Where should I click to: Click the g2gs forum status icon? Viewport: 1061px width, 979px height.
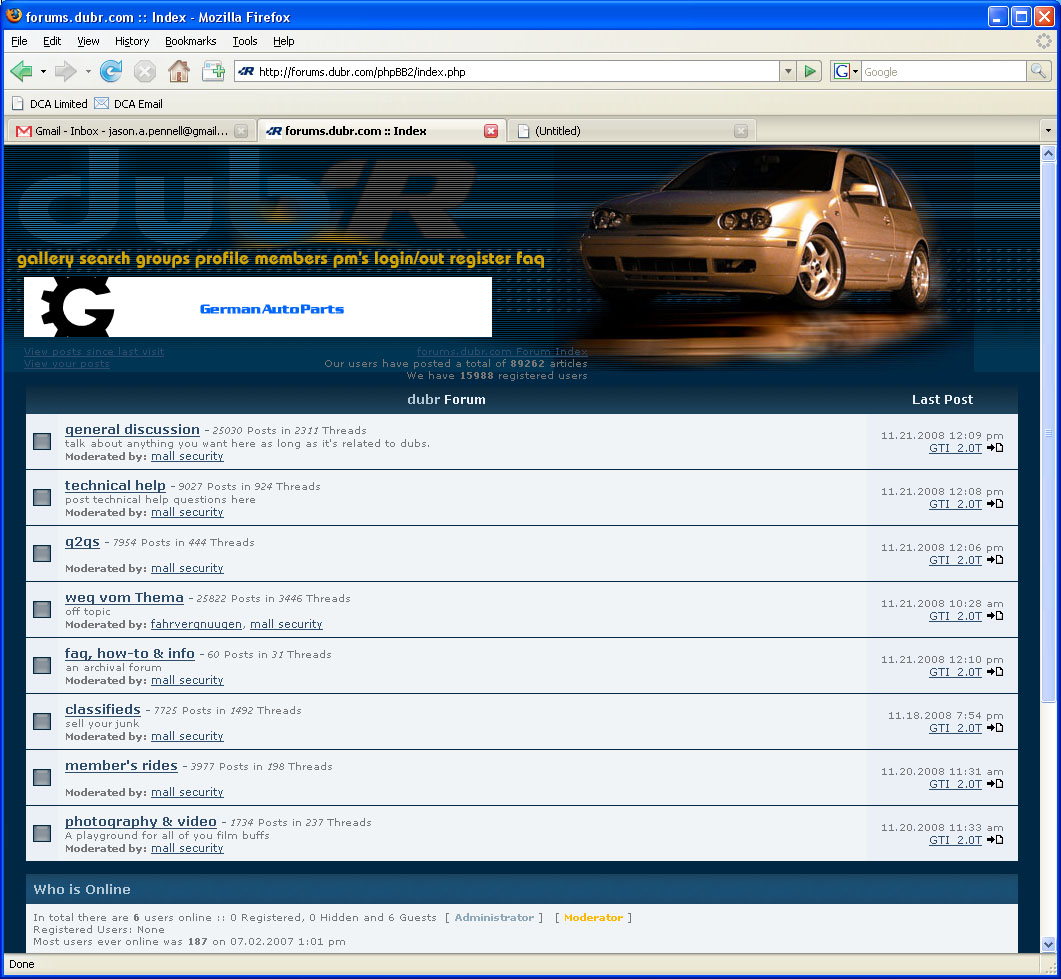(42, 553)
